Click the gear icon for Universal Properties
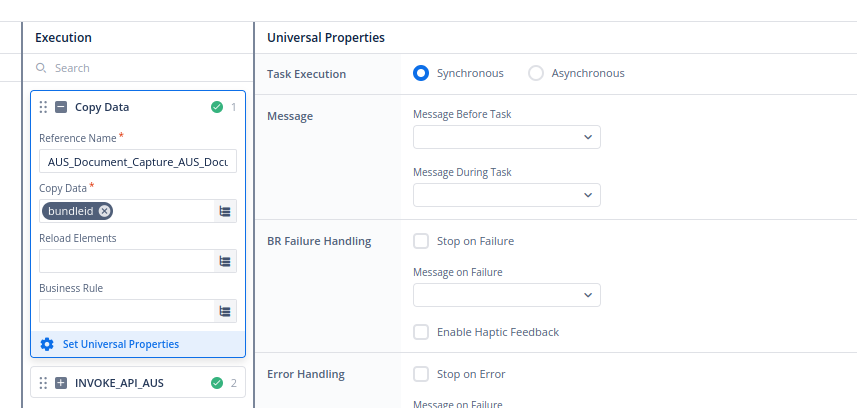This screenshot has width=857, height=408. click(47, 344)
